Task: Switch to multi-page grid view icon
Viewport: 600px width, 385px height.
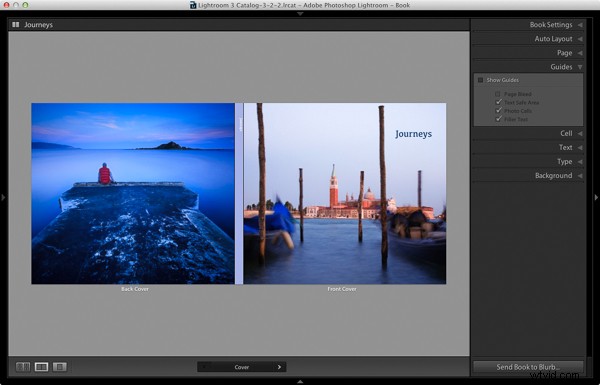Action: (x=23, y=367)
